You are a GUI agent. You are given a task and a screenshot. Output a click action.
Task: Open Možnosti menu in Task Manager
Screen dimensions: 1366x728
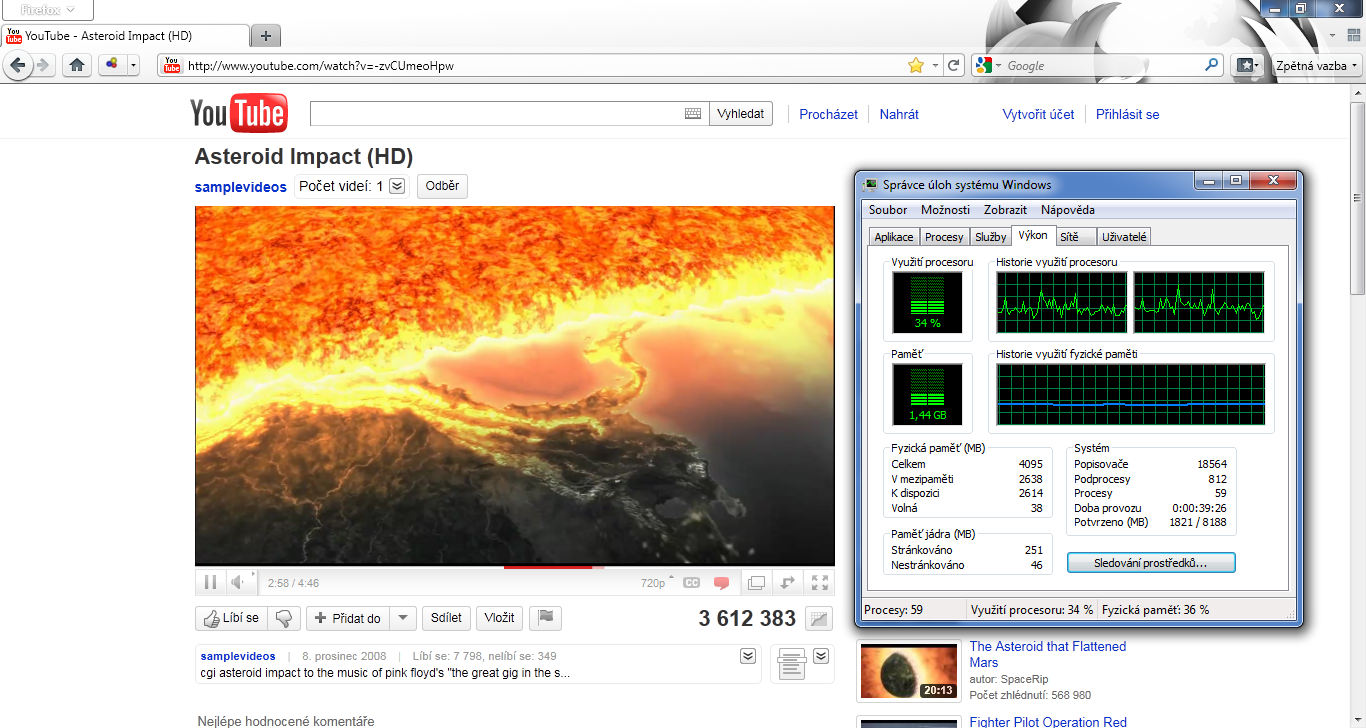tap(945, 210)
